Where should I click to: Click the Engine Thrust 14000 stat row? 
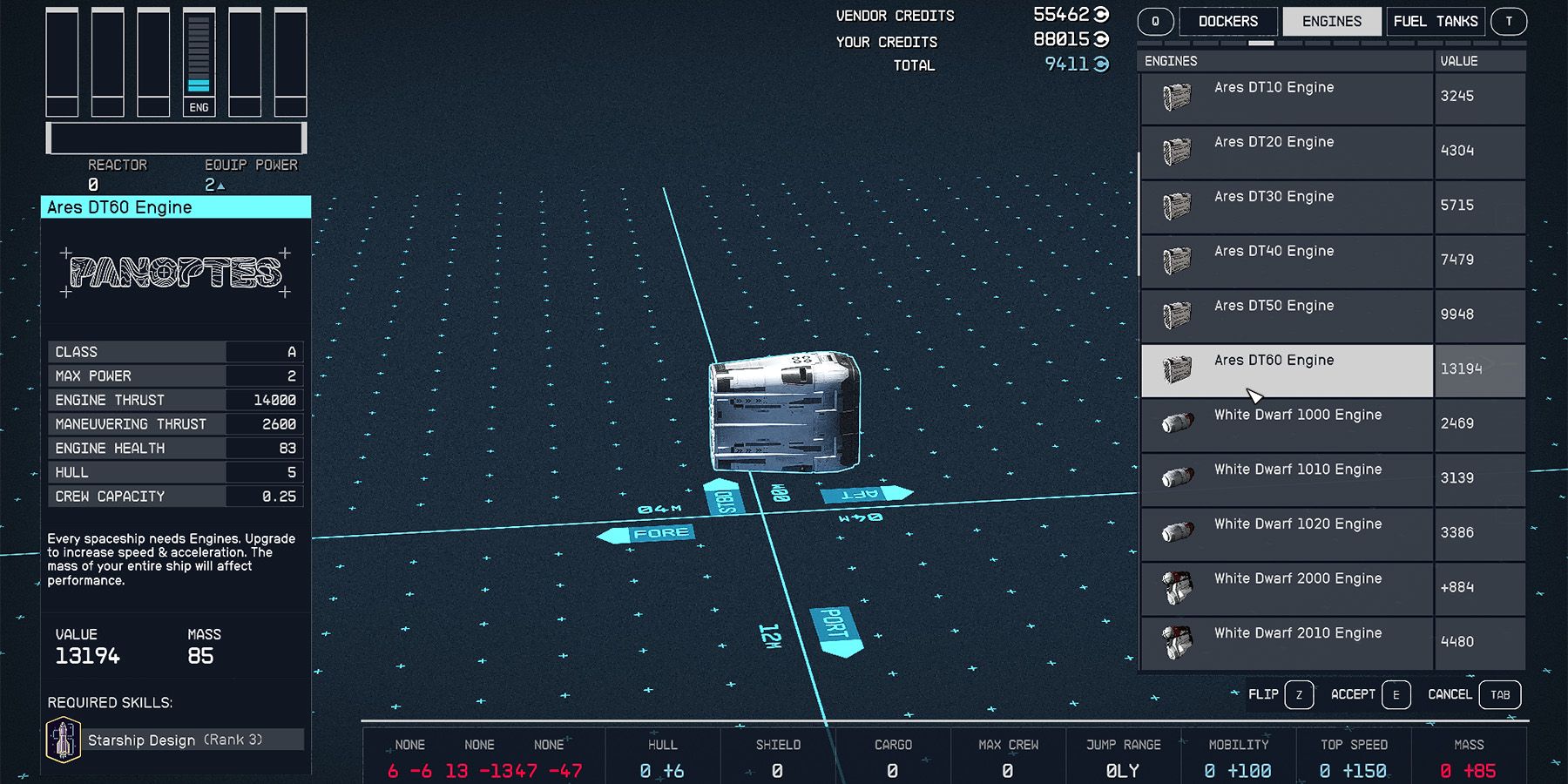click(x=175, y=400)
